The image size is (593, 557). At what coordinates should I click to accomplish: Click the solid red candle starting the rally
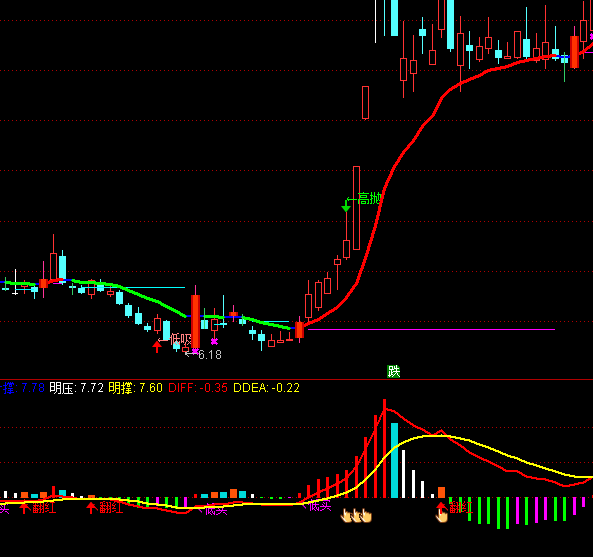(x=299, y=330)
